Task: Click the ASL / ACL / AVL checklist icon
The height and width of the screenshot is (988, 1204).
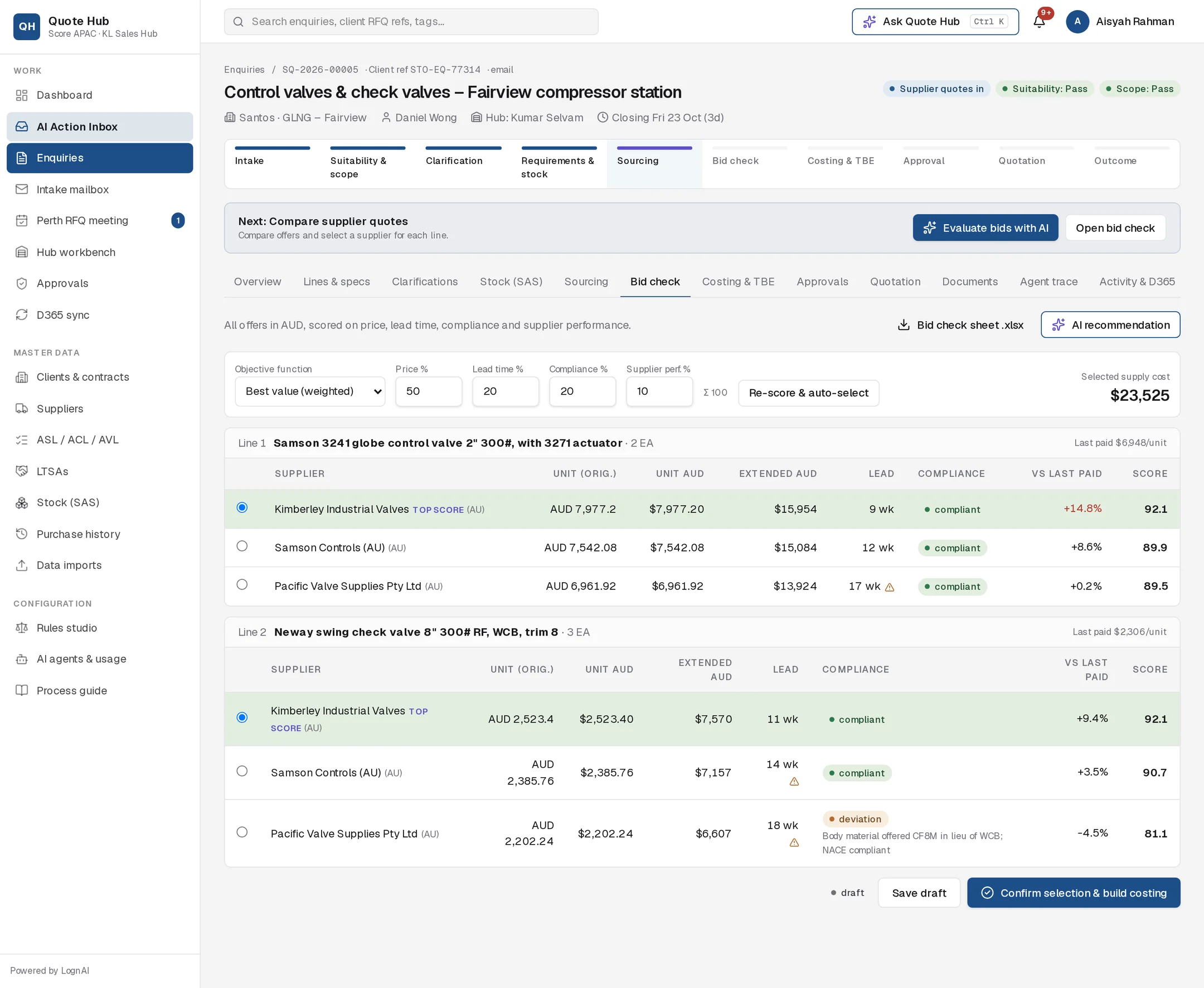Action: pyautogui.click(x=22, y=440)
